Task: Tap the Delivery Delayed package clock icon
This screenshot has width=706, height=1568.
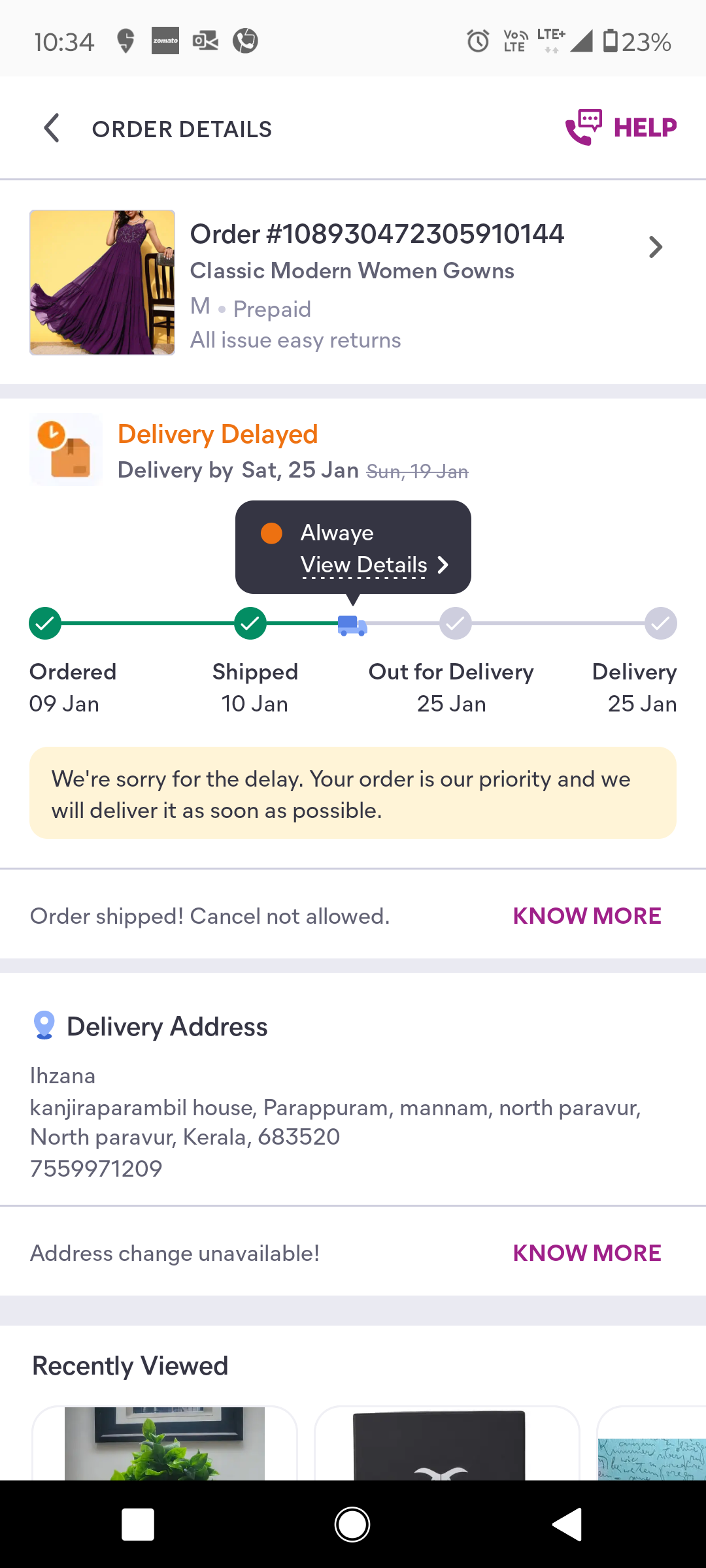Action: 66,449
